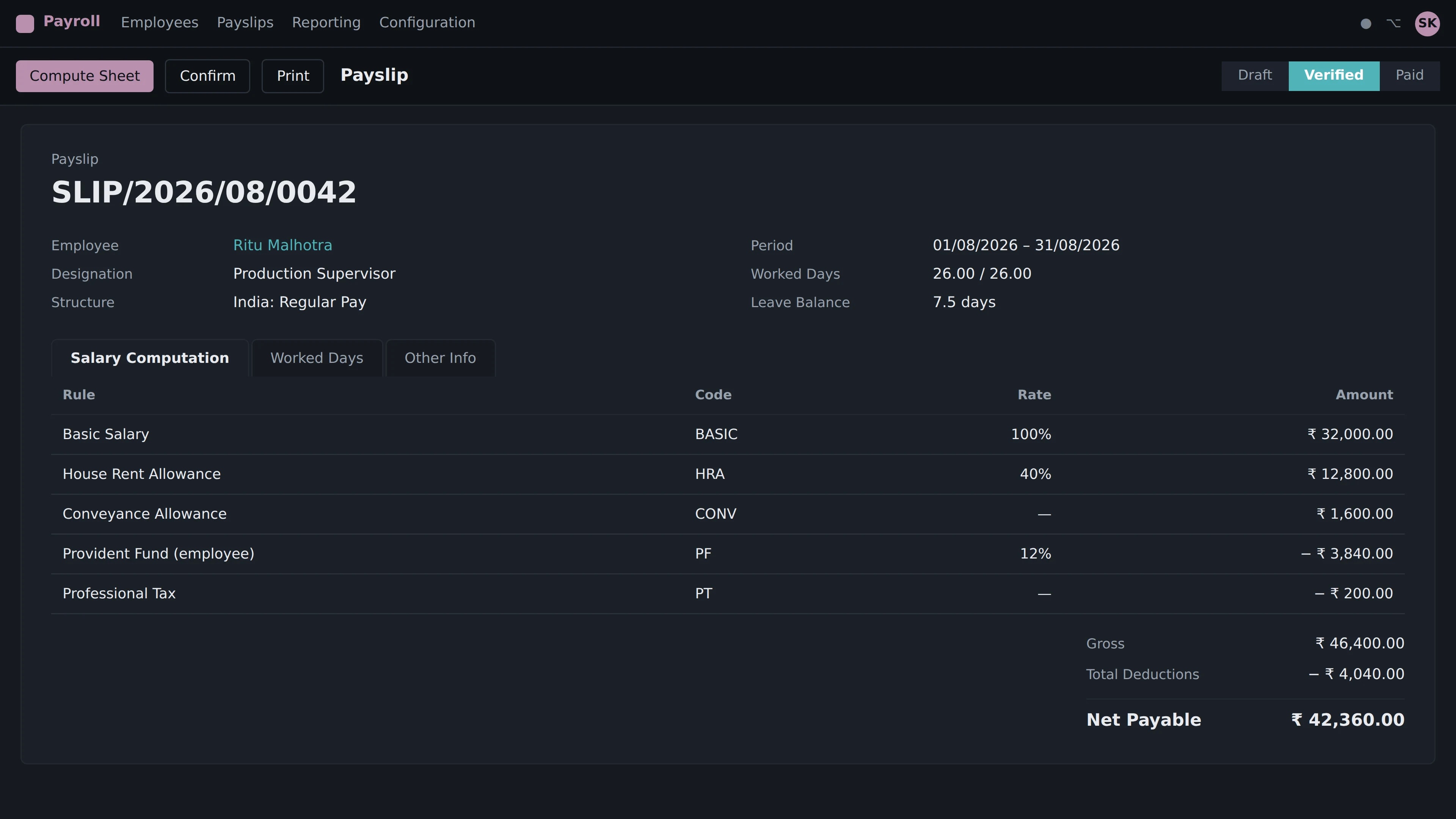This screenshot has width=1456, height=819.
Task: Select the Salary Computation tab
Action: (x=150, y=358)
